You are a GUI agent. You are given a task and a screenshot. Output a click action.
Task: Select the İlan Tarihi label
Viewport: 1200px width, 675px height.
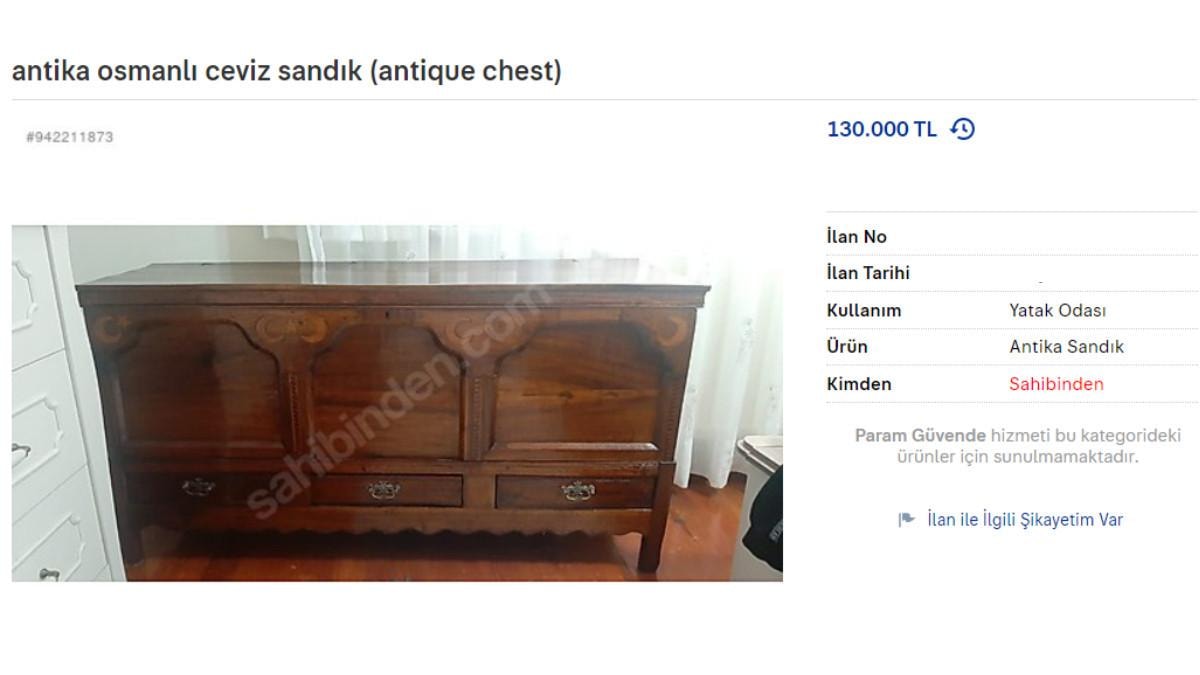tap(868, 273)
